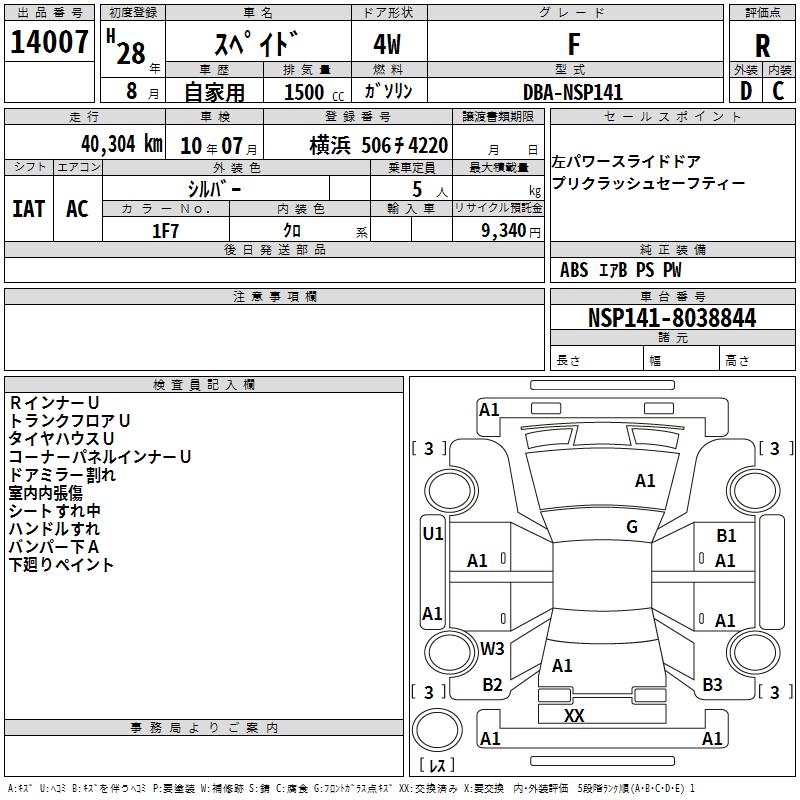The image size is (800, 800).
Task: Click the model code DBA-NSP141
Action: tap(573, 92)
